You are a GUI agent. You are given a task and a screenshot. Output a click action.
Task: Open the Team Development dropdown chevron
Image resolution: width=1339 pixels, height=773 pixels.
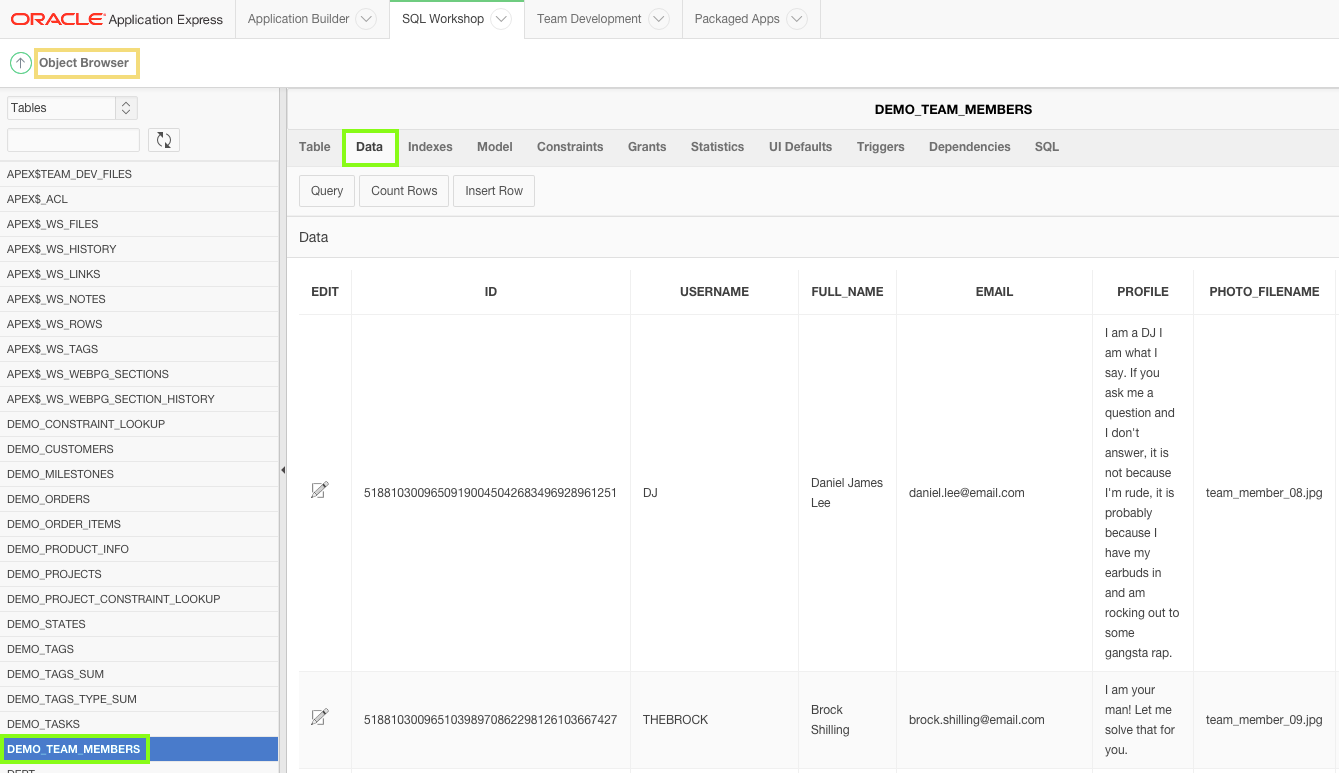658,19
